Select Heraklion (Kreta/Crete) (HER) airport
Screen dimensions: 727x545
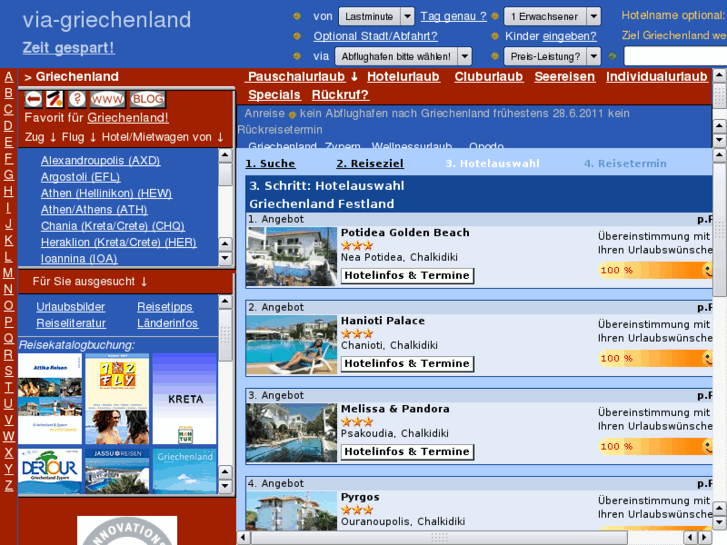[118, 242]
